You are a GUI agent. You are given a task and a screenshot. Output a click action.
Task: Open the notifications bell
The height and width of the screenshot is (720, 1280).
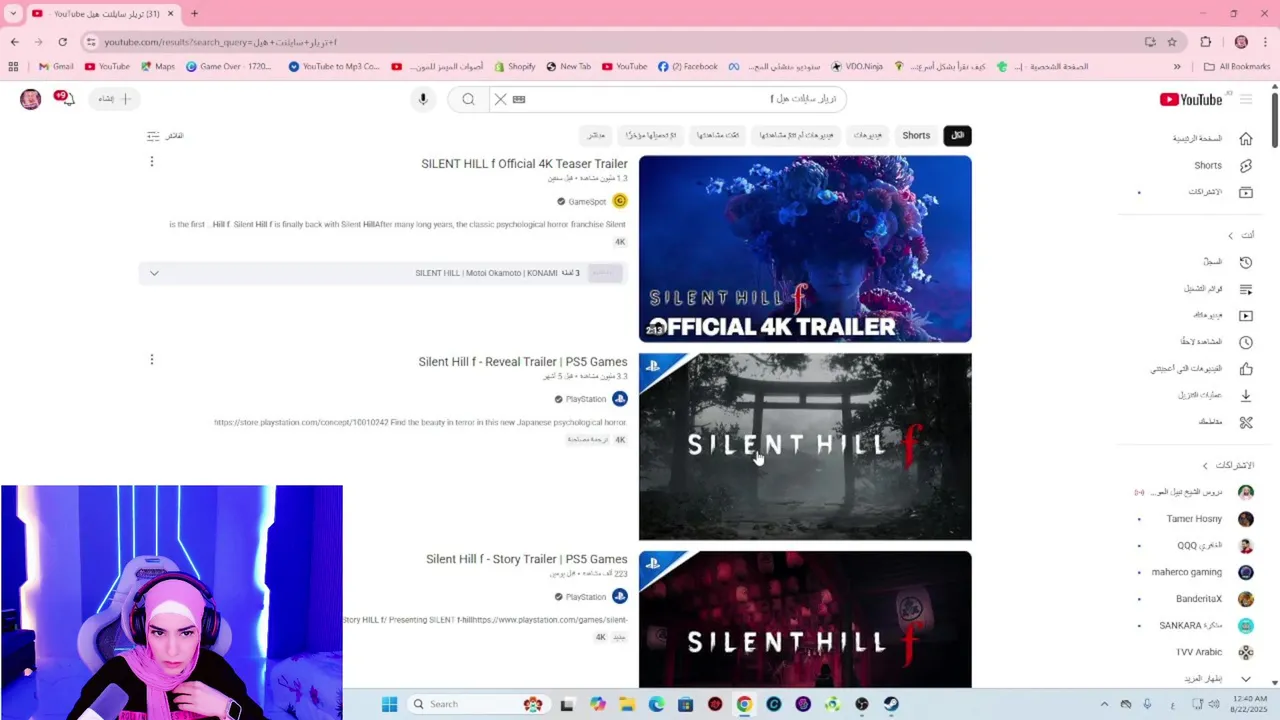pos(66,99)
